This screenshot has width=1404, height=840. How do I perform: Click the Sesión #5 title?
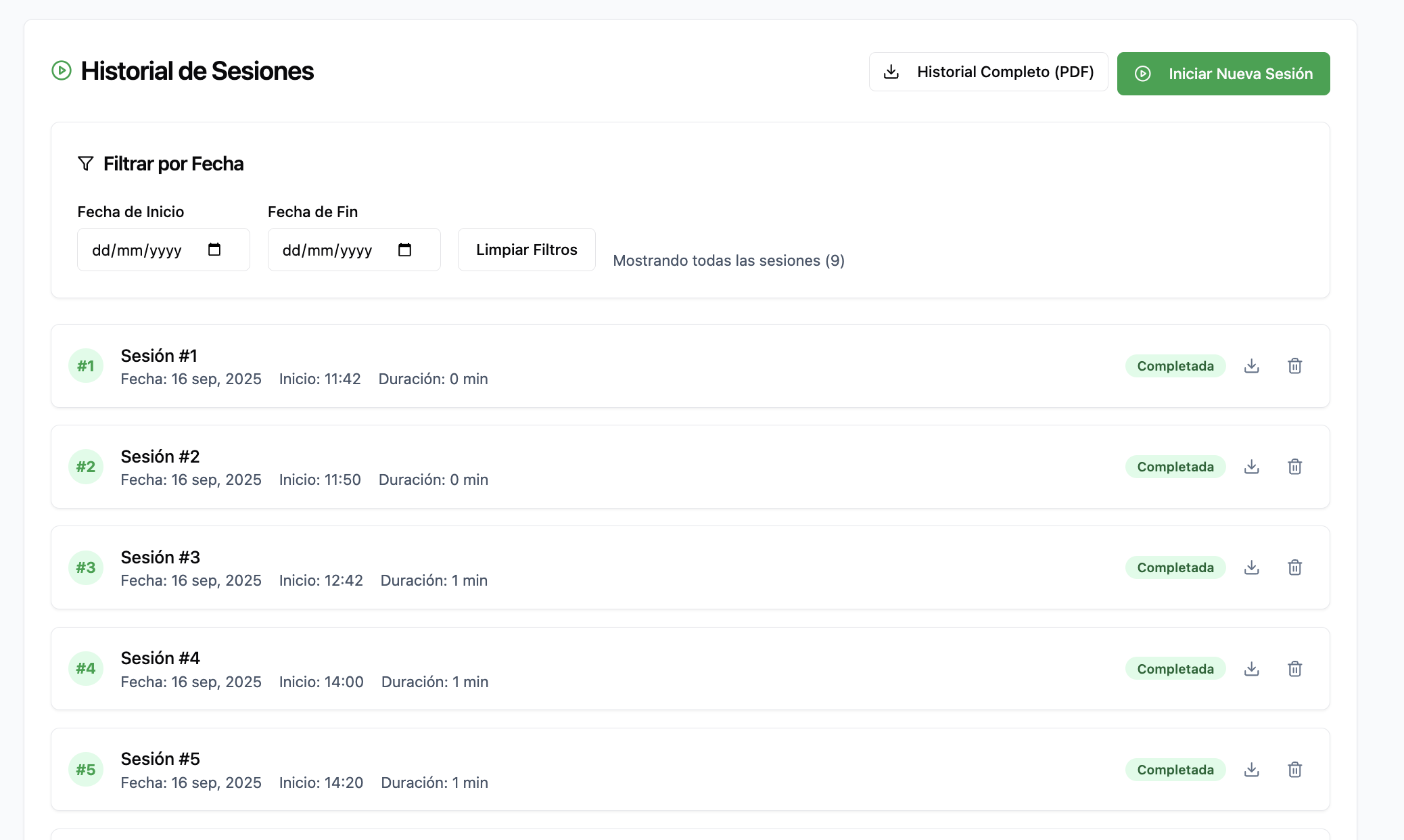[160, 759]
